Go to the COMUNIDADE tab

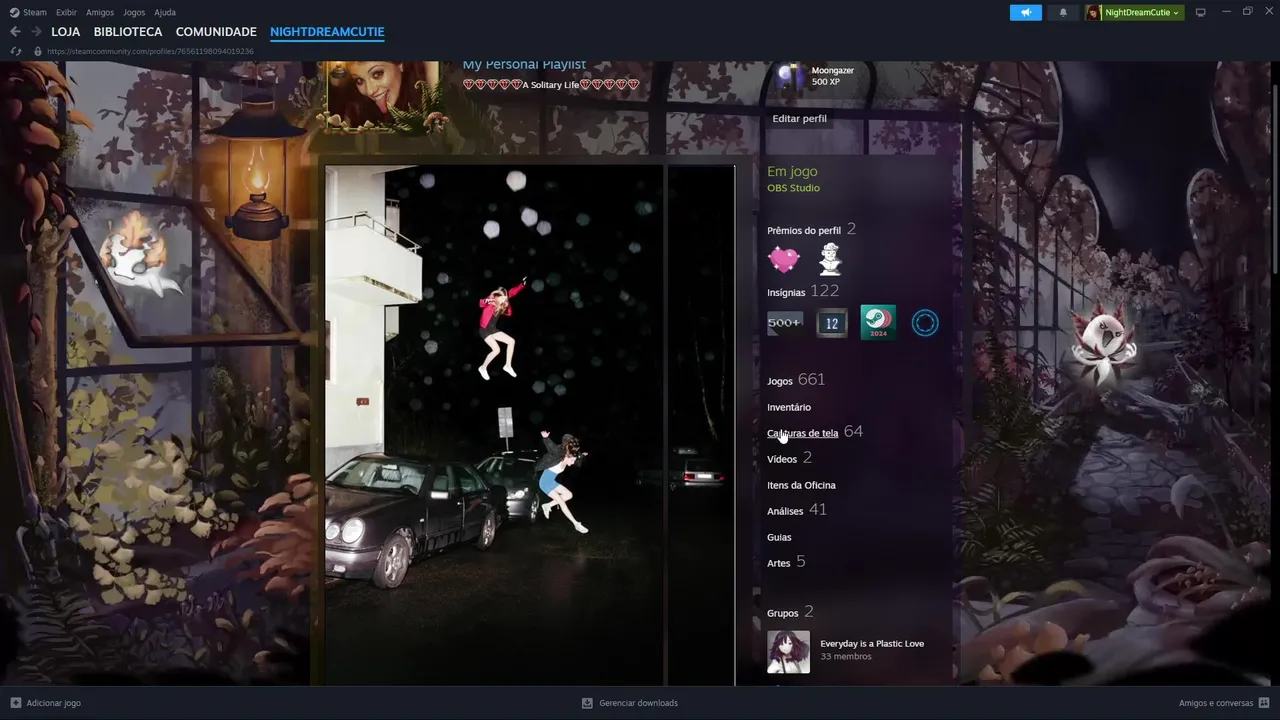click(216, 32)
